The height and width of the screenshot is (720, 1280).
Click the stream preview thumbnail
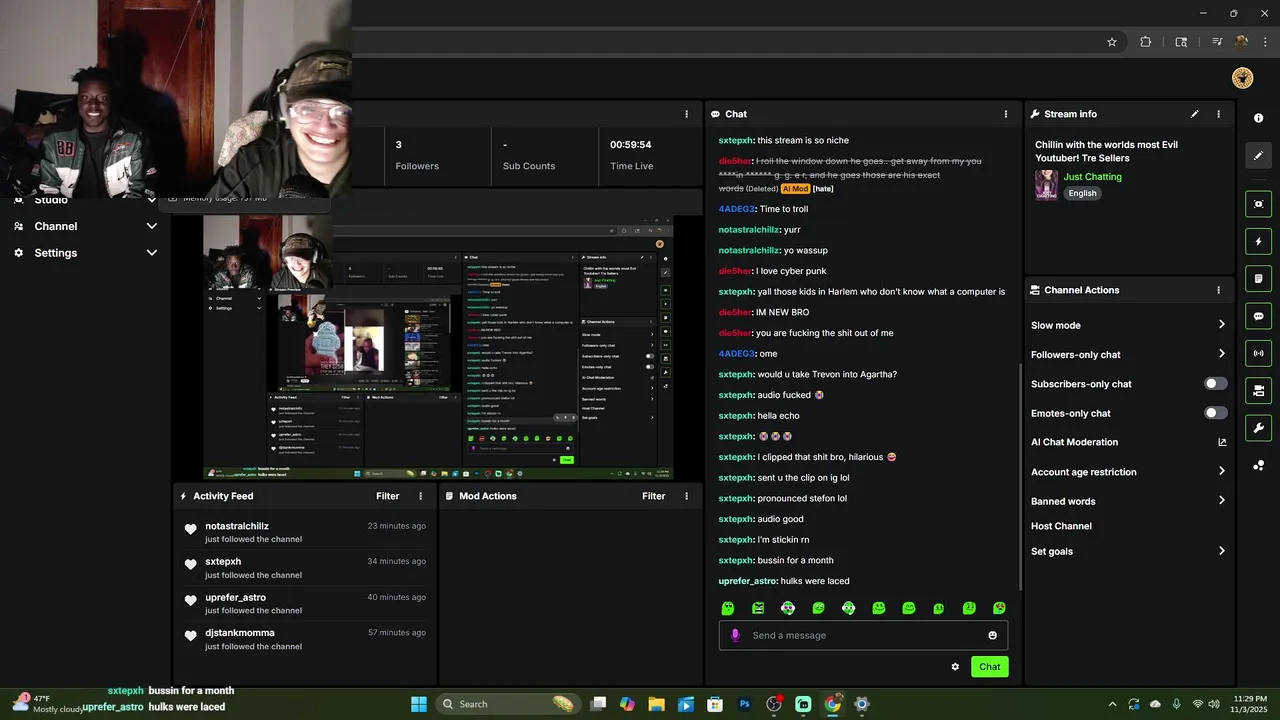point(438,347)
